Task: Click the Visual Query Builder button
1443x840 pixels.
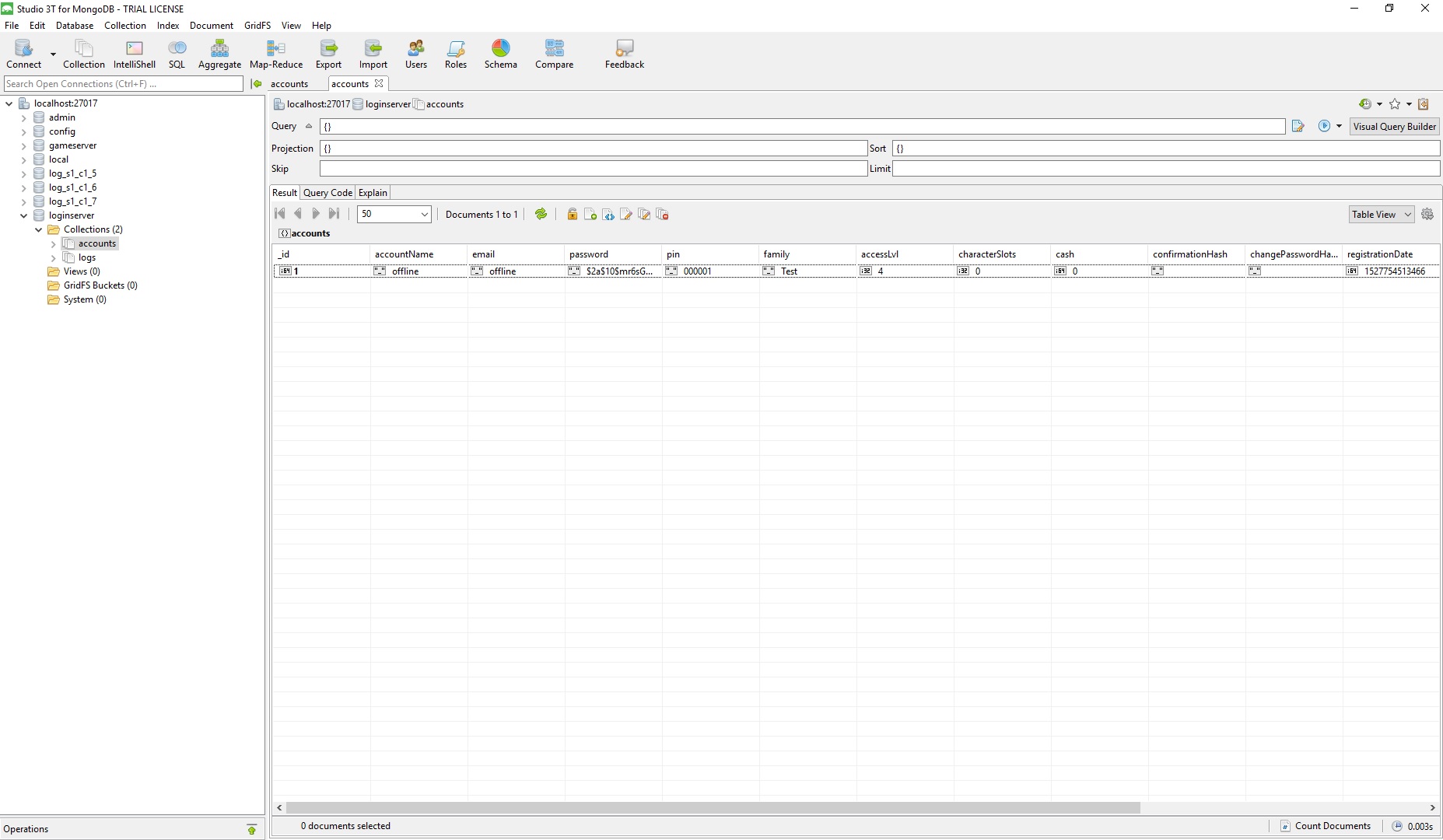Action: coord(1394,127)
